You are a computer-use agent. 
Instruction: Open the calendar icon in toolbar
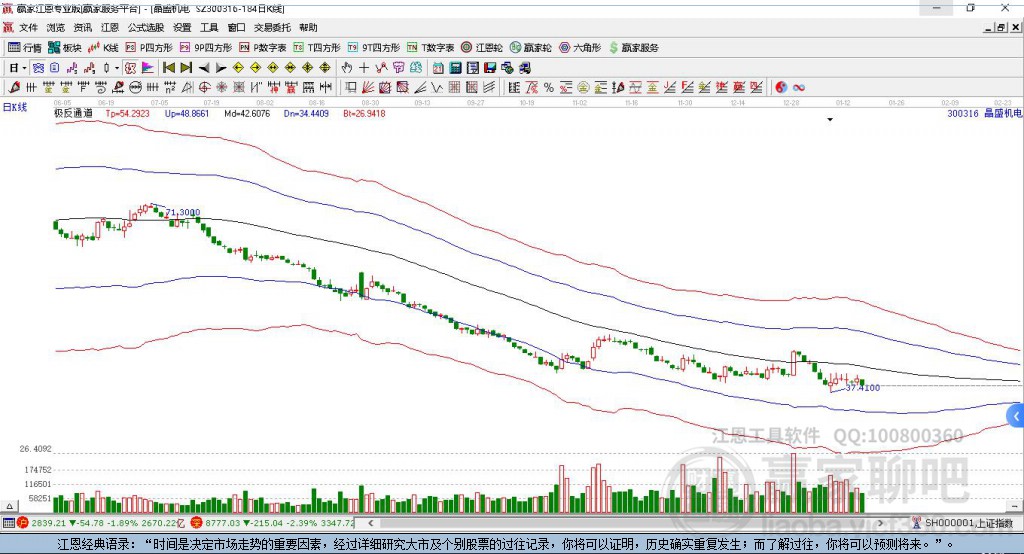click(438, 68)
